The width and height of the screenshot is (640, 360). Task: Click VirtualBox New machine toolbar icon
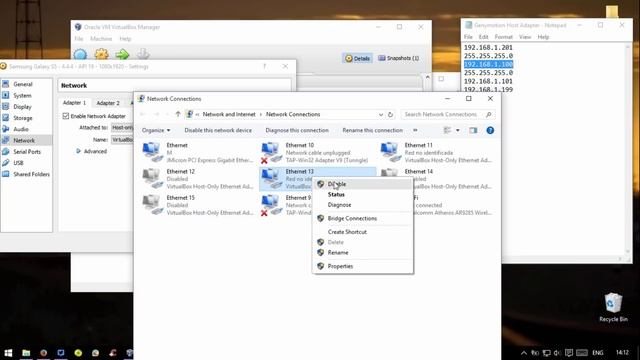coord(80,55)
